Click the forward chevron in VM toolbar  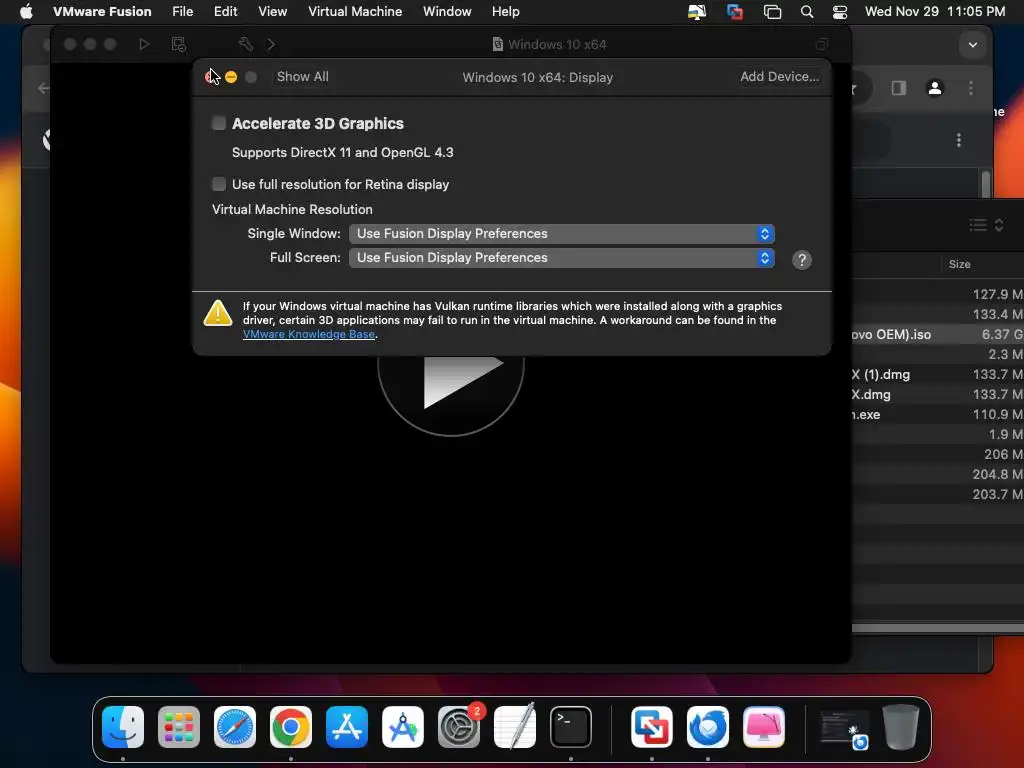coord(271,44)
